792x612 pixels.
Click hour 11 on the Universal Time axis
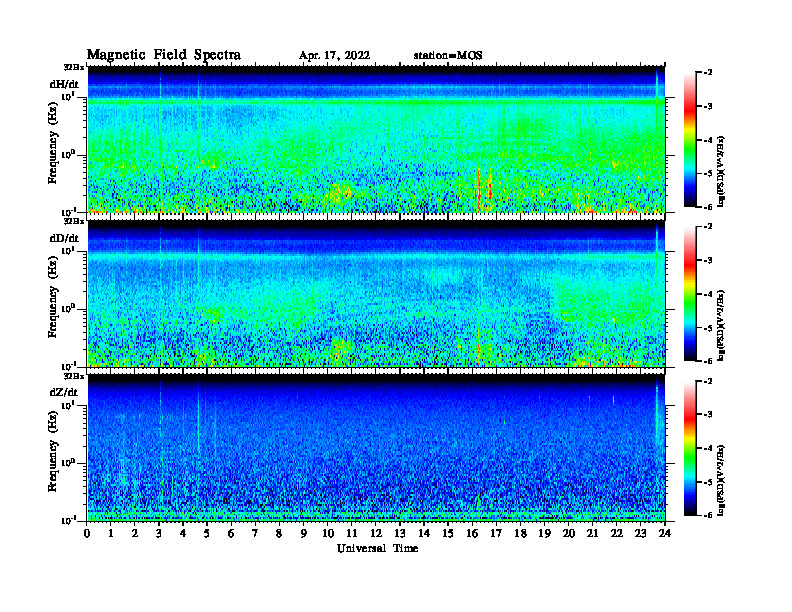click(x=352, y=533)
